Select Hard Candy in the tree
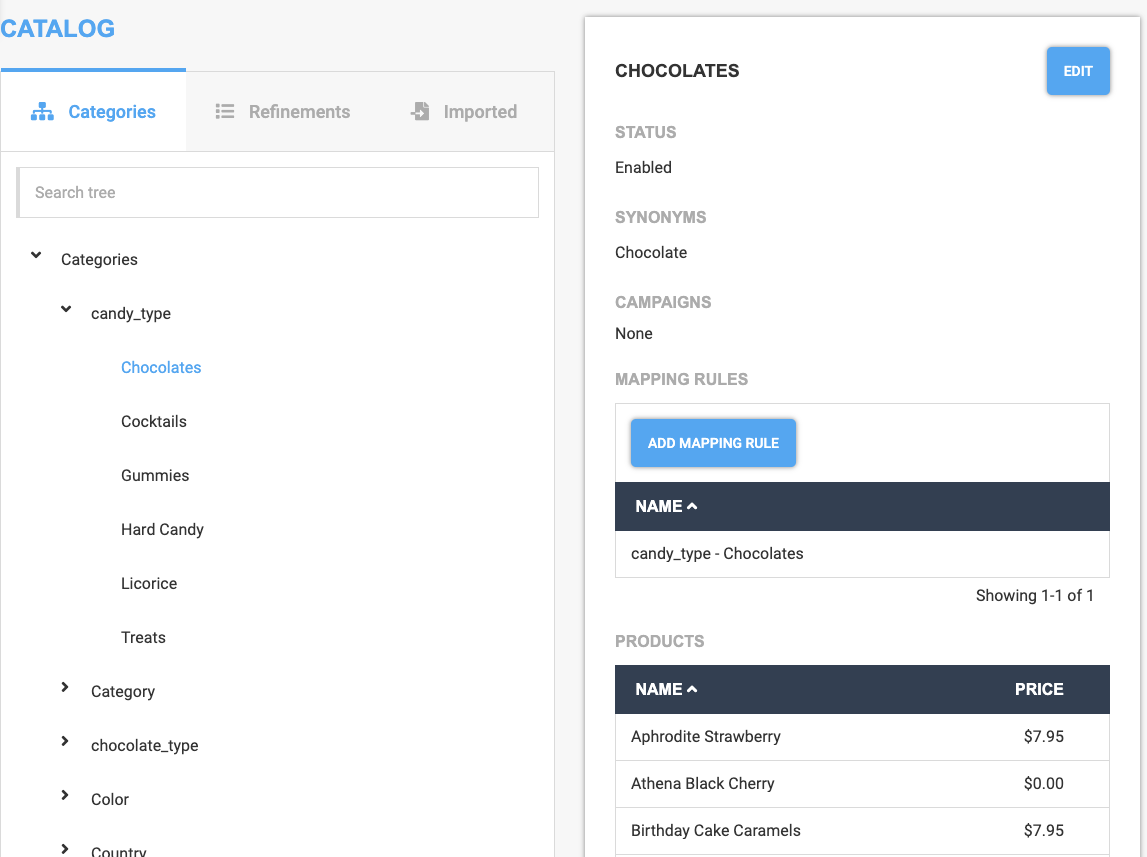This screenshot has height=857, width=1147. 162,530
